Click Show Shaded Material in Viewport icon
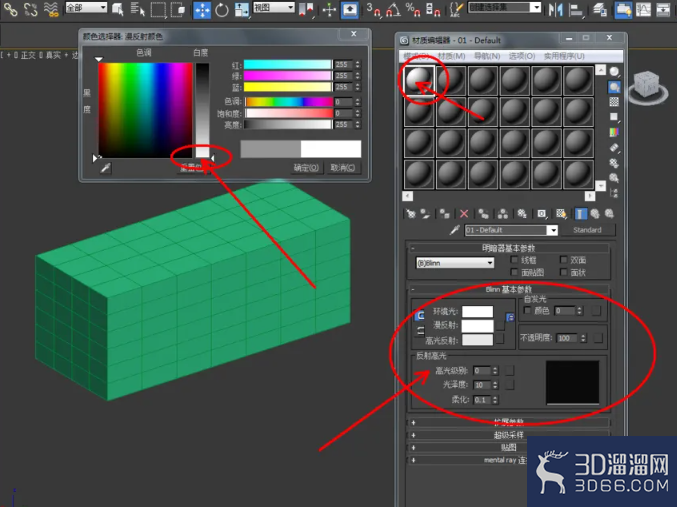677x507 pixels. click(x=561, y=214)
